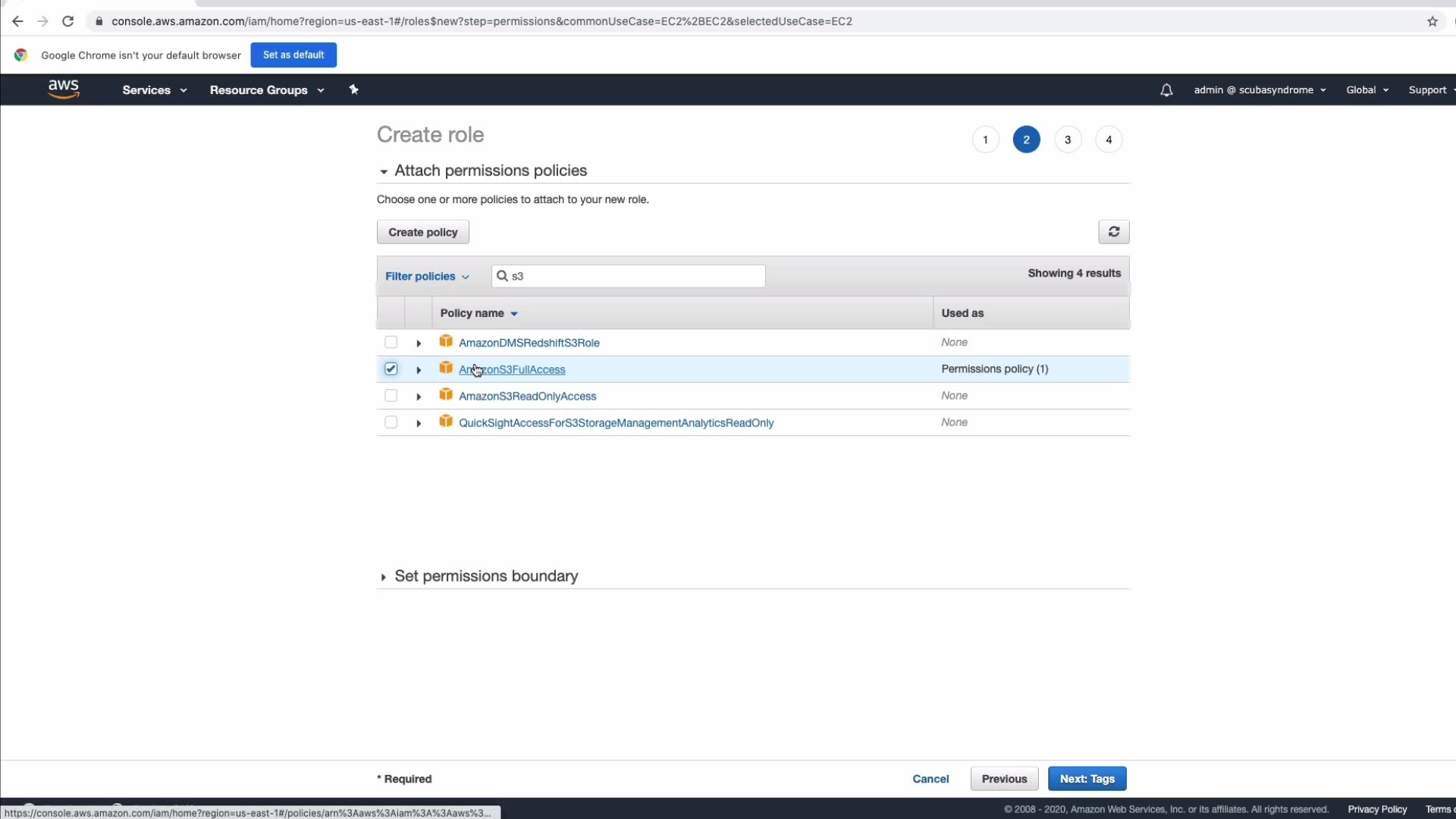Image resolution: width=1456 pixels, height=819 pixels.
Task: Uncheck the AmazonS3FullAccess policy checkbox
Action: [391, 369]
